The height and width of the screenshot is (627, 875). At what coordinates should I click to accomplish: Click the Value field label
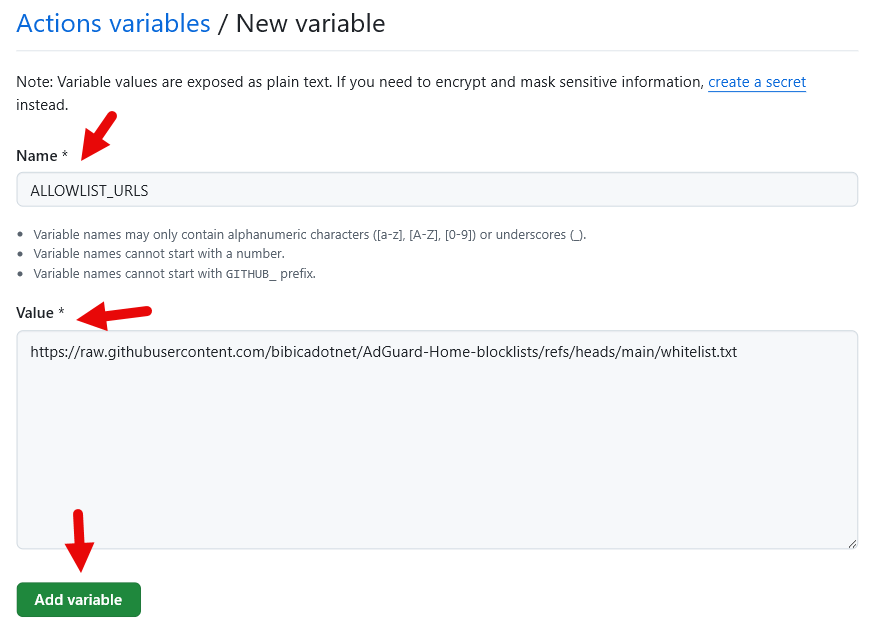tap(35, 313)
